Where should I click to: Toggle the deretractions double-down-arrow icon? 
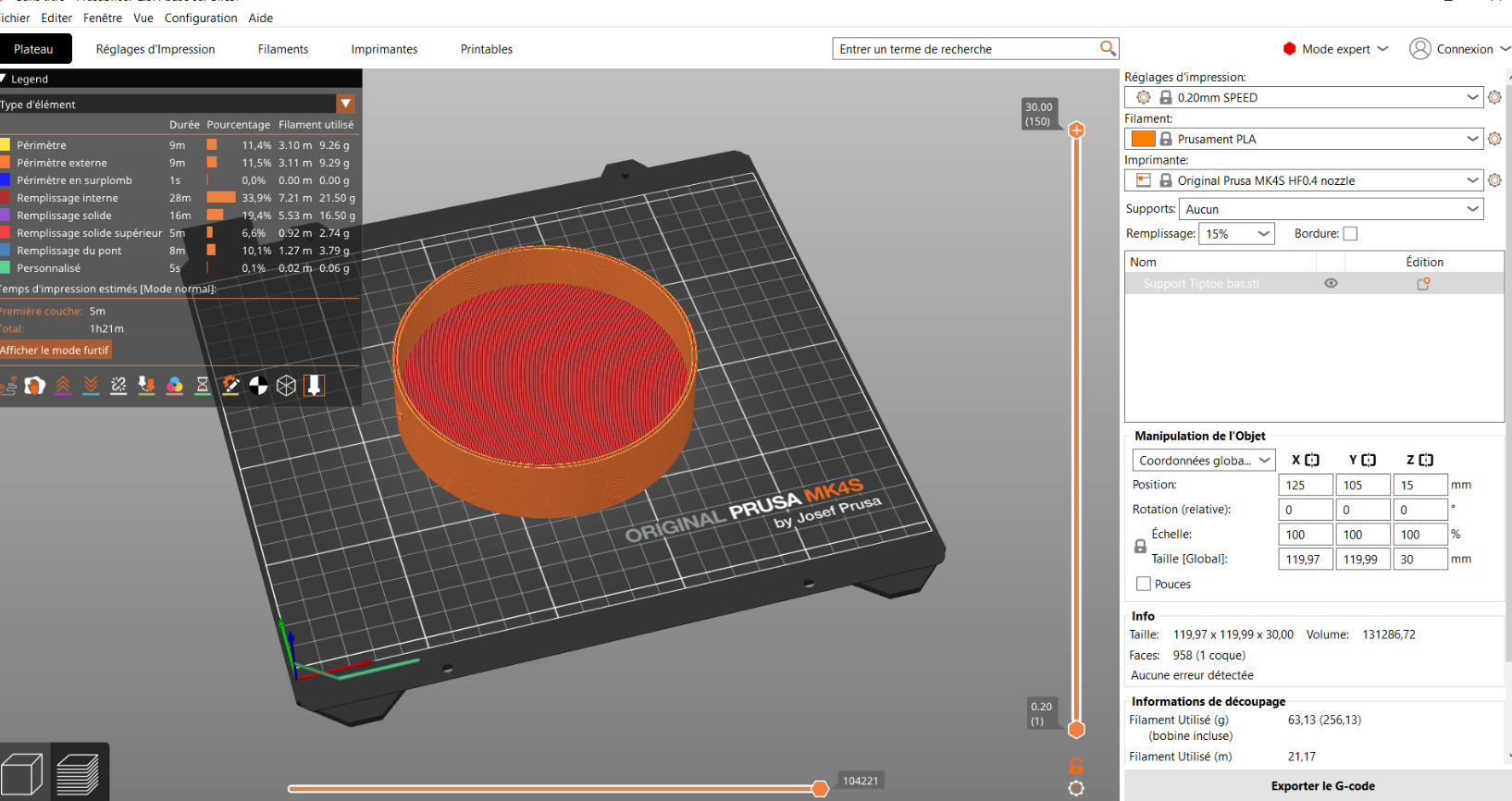pos(91,386)
